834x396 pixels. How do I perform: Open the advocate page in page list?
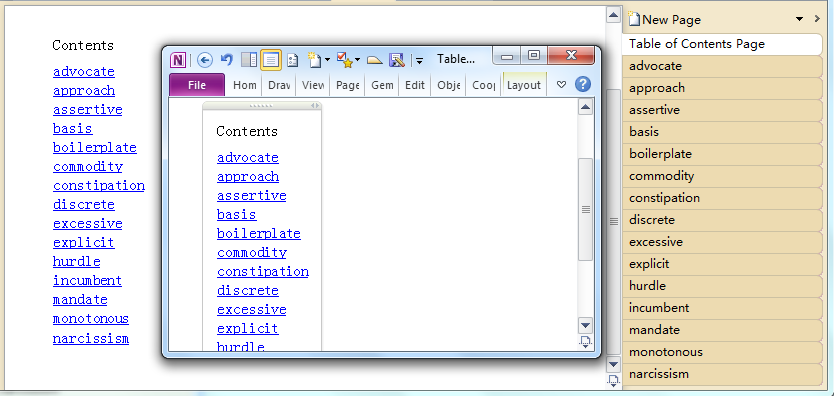pyautogui.click(x=722, y=66)
